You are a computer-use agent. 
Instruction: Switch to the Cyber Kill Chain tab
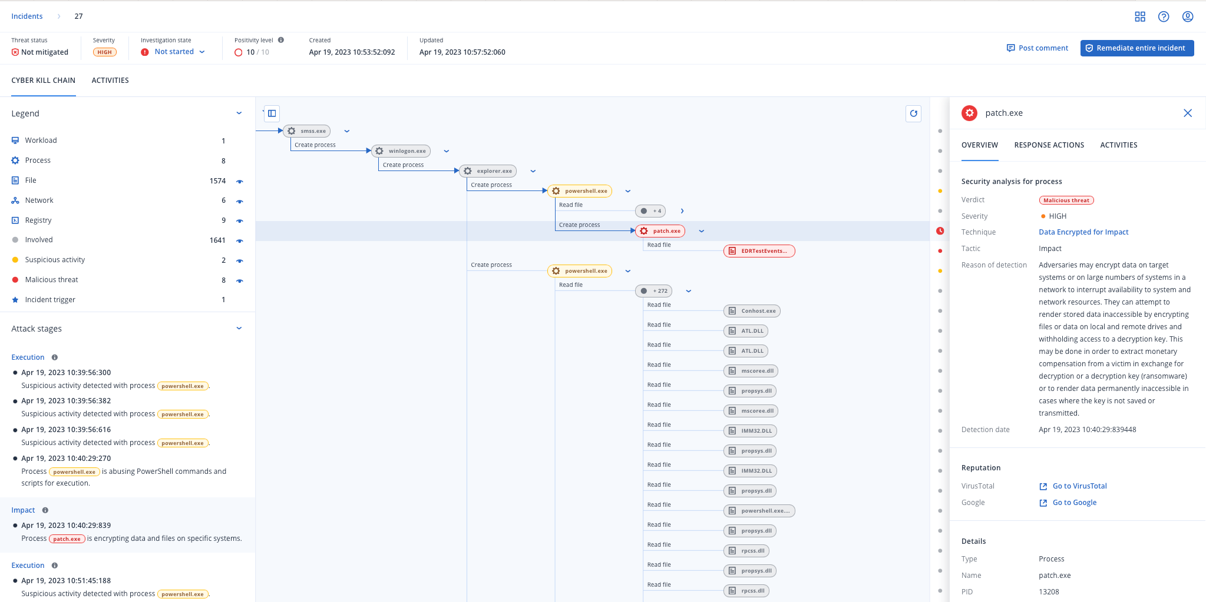coord(43,80)
